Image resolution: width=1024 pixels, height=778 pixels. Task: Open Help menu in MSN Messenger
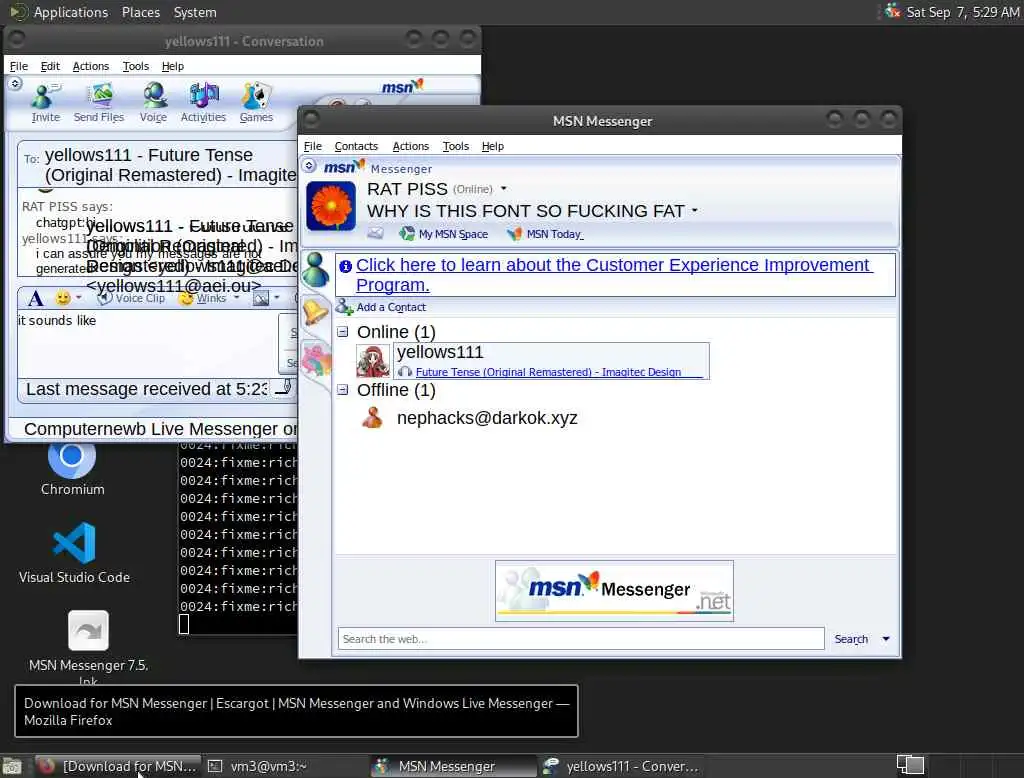coord(492,146)
